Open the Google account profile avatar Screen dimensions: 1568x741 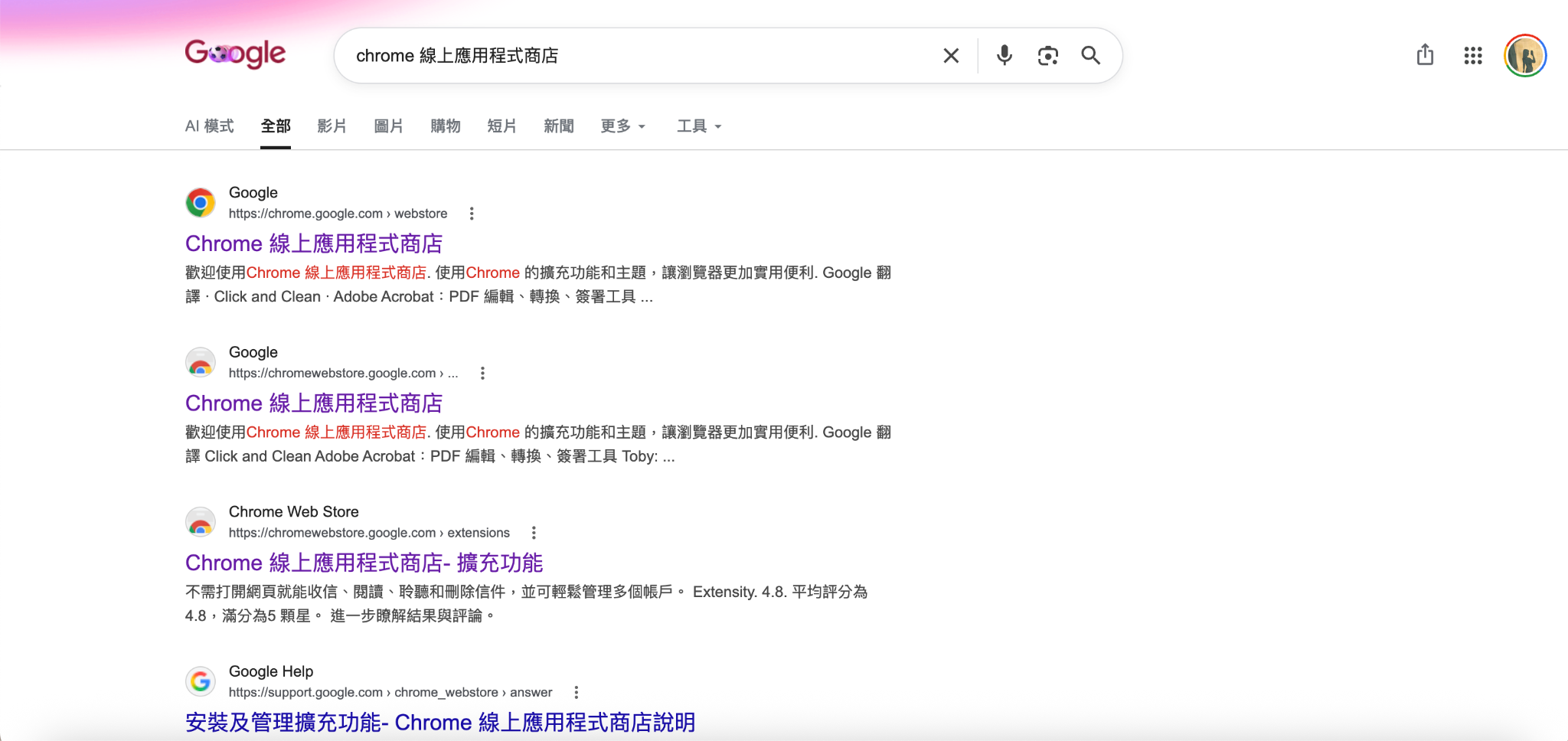click(x=1525, y=56)
